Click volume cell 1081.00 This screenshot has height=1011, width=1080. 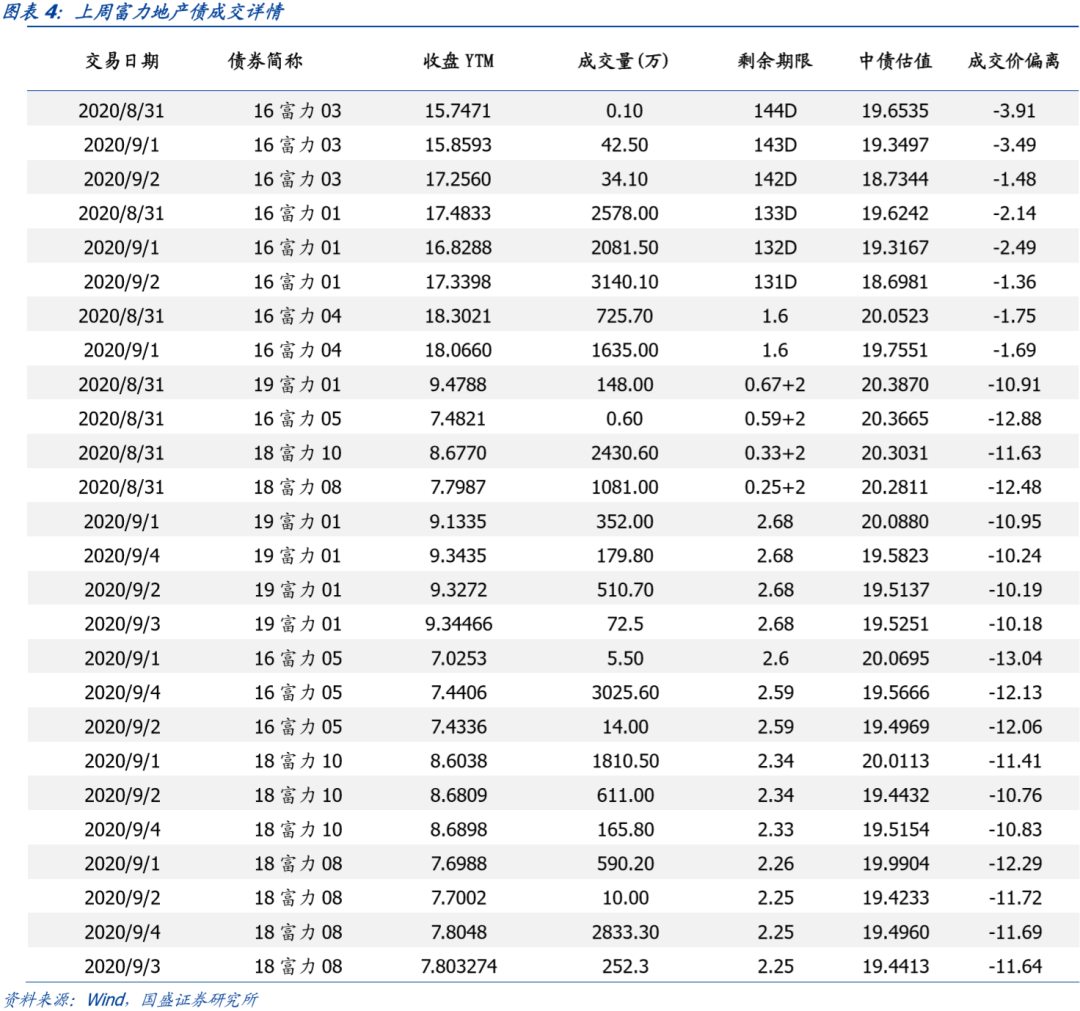coord(625,488)
